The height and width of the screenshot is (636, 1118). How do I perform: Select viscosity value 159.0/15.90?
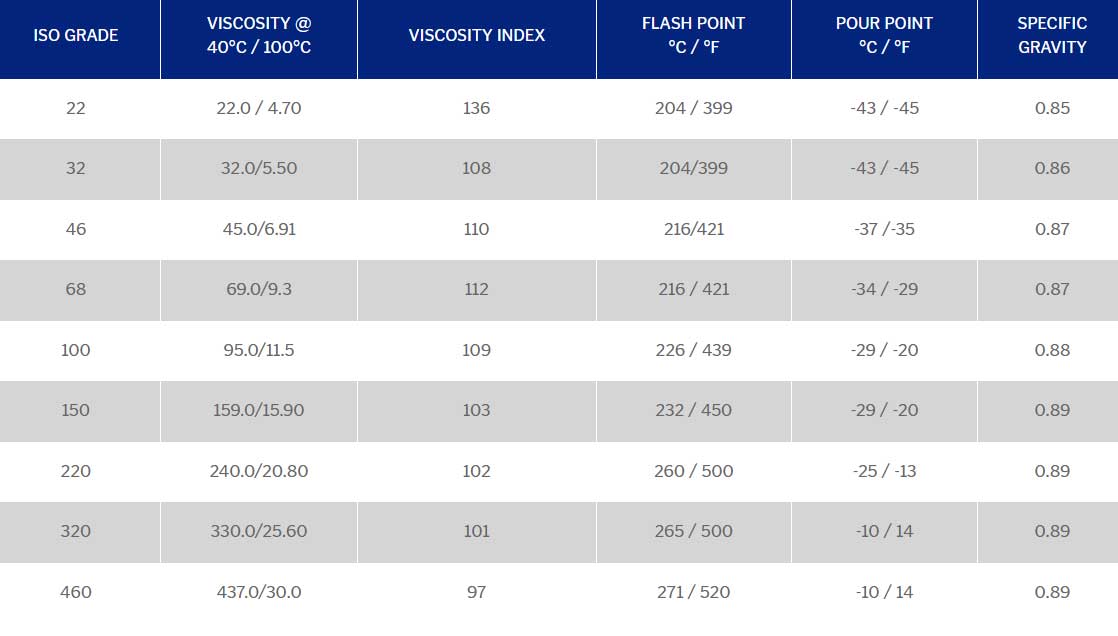[259, 410]
